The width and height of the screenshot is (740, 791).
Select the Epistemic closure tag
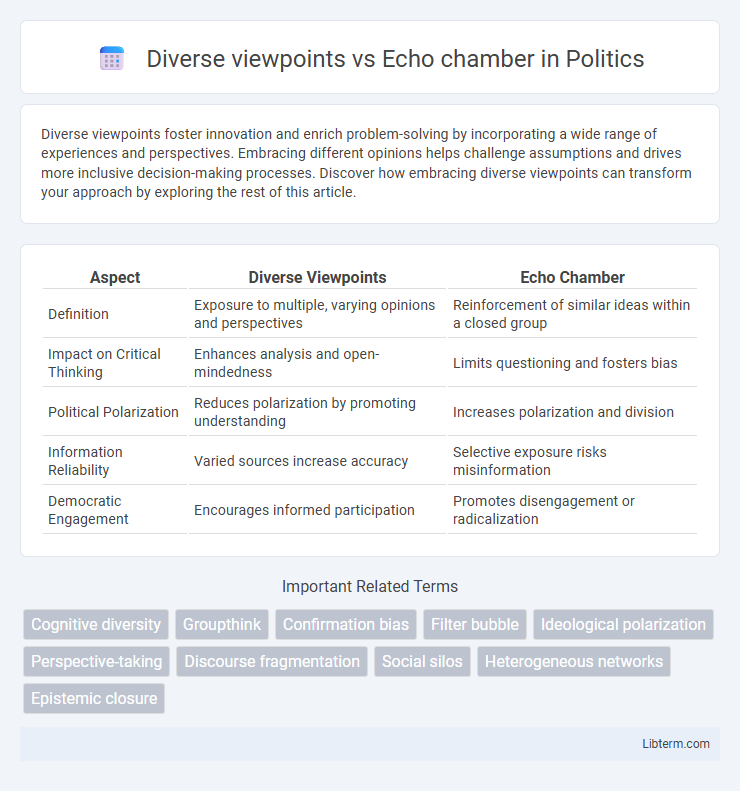click(x=94, y=698)
